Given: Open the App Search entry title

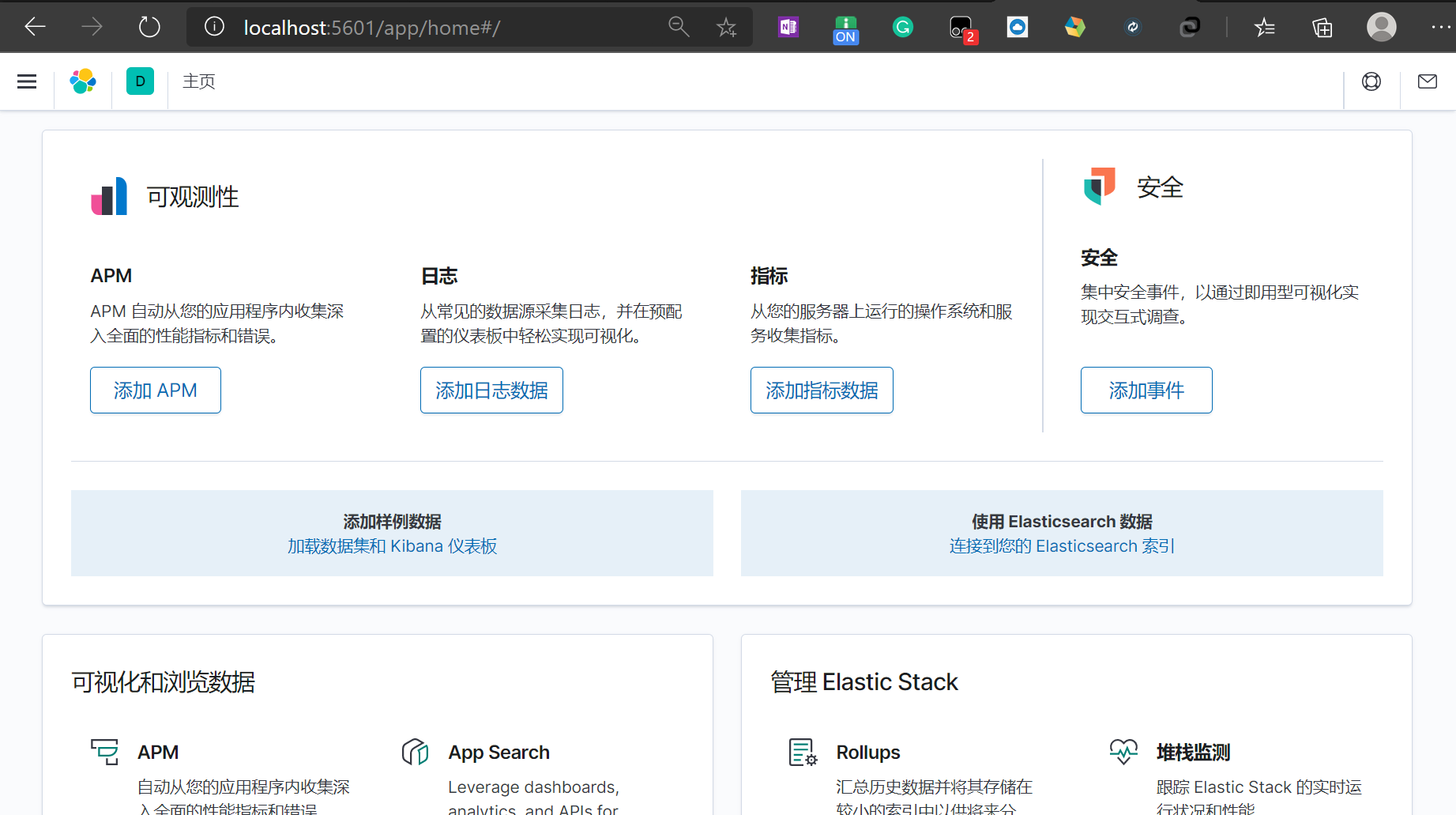Looking at the screenshot, I should [499, 753].
